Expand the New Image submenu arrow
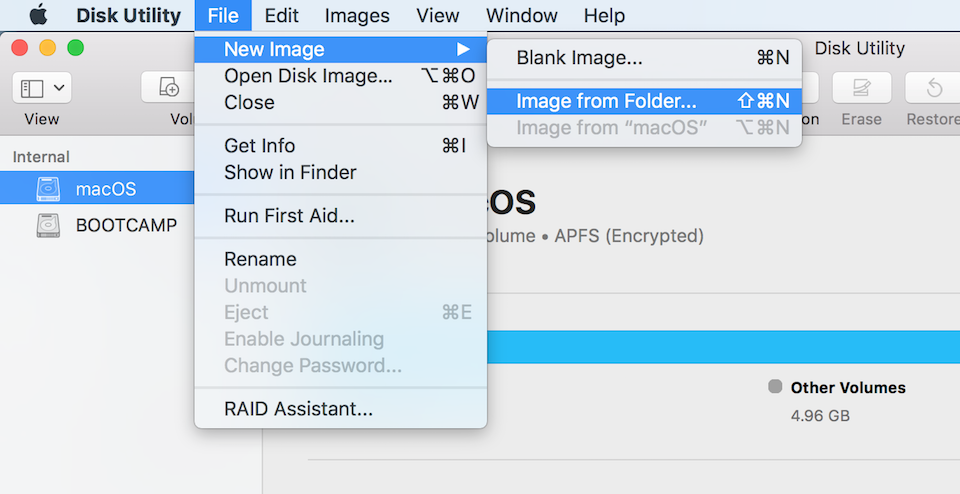 [463, 49]
